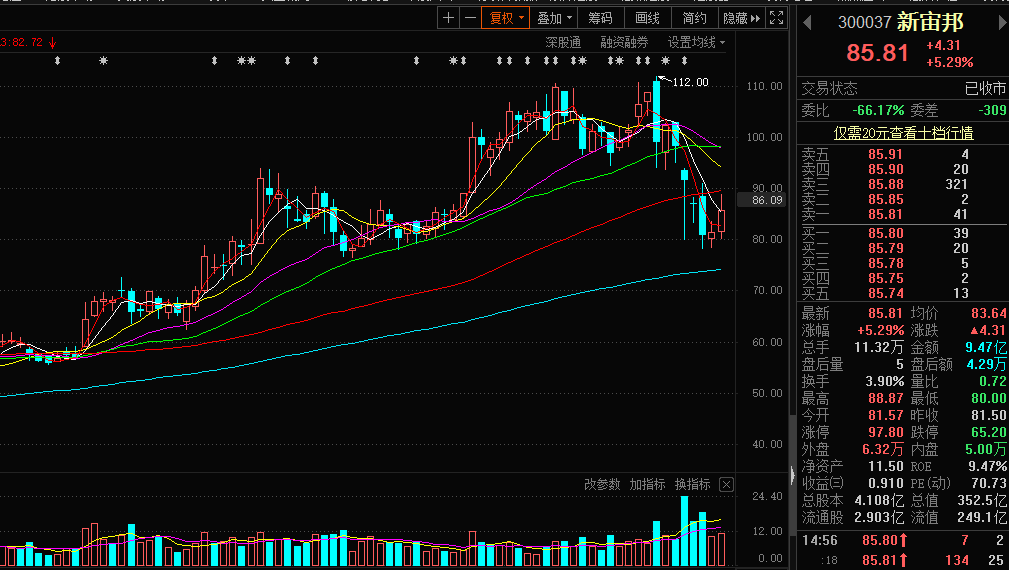The image size is (1009, 570).
Task: Click the 交易状态 trading status label
Action: [829, 88]
